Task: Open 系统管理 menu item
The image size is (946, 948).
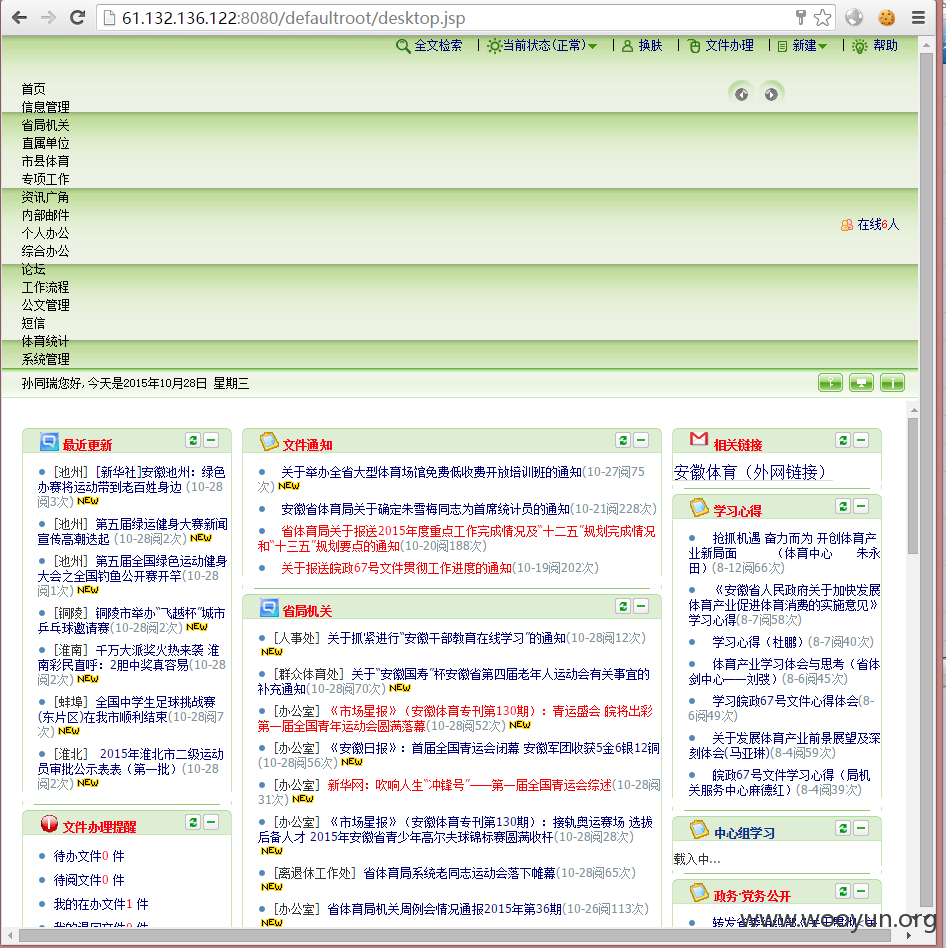Action: (x=45, y=359)
